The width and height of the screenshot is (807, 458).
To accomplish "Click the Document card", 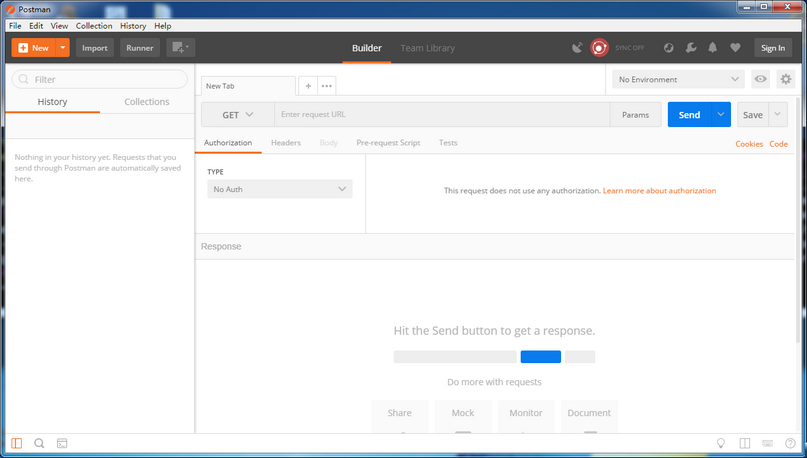I will [x=589, y=416].
